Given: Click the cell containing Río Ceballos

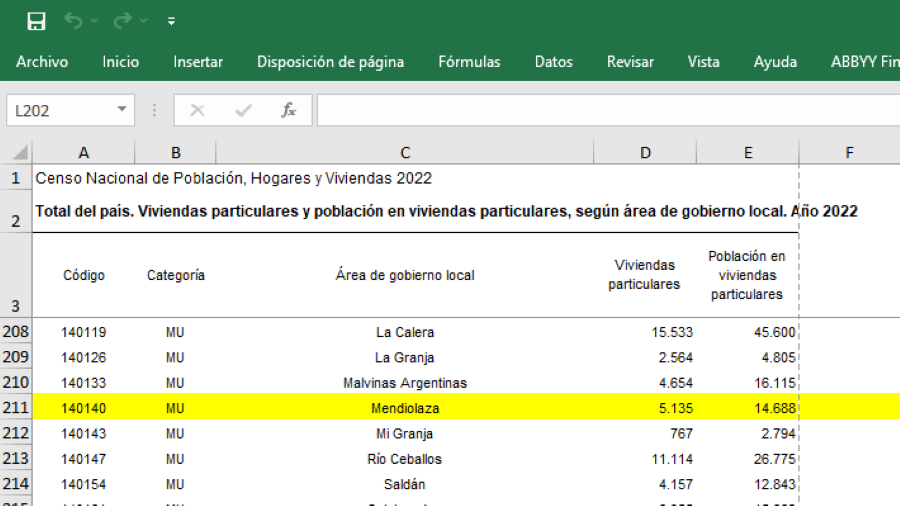Looking at the screenshot, I should tap(405, 459).
